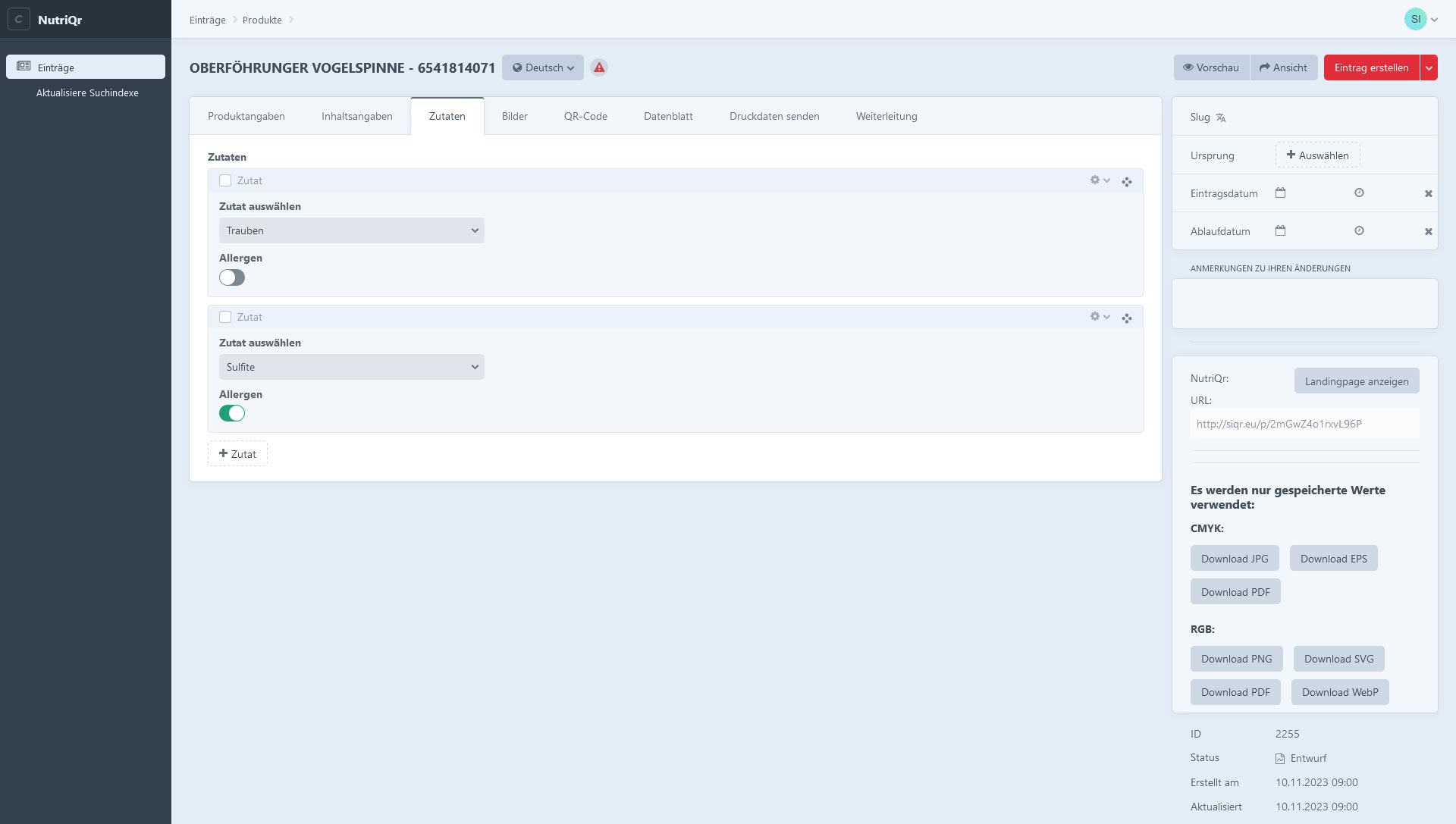Add a new Zutat block
The width and height of the screenshot is (1456, 824).
tap(237, 454)
